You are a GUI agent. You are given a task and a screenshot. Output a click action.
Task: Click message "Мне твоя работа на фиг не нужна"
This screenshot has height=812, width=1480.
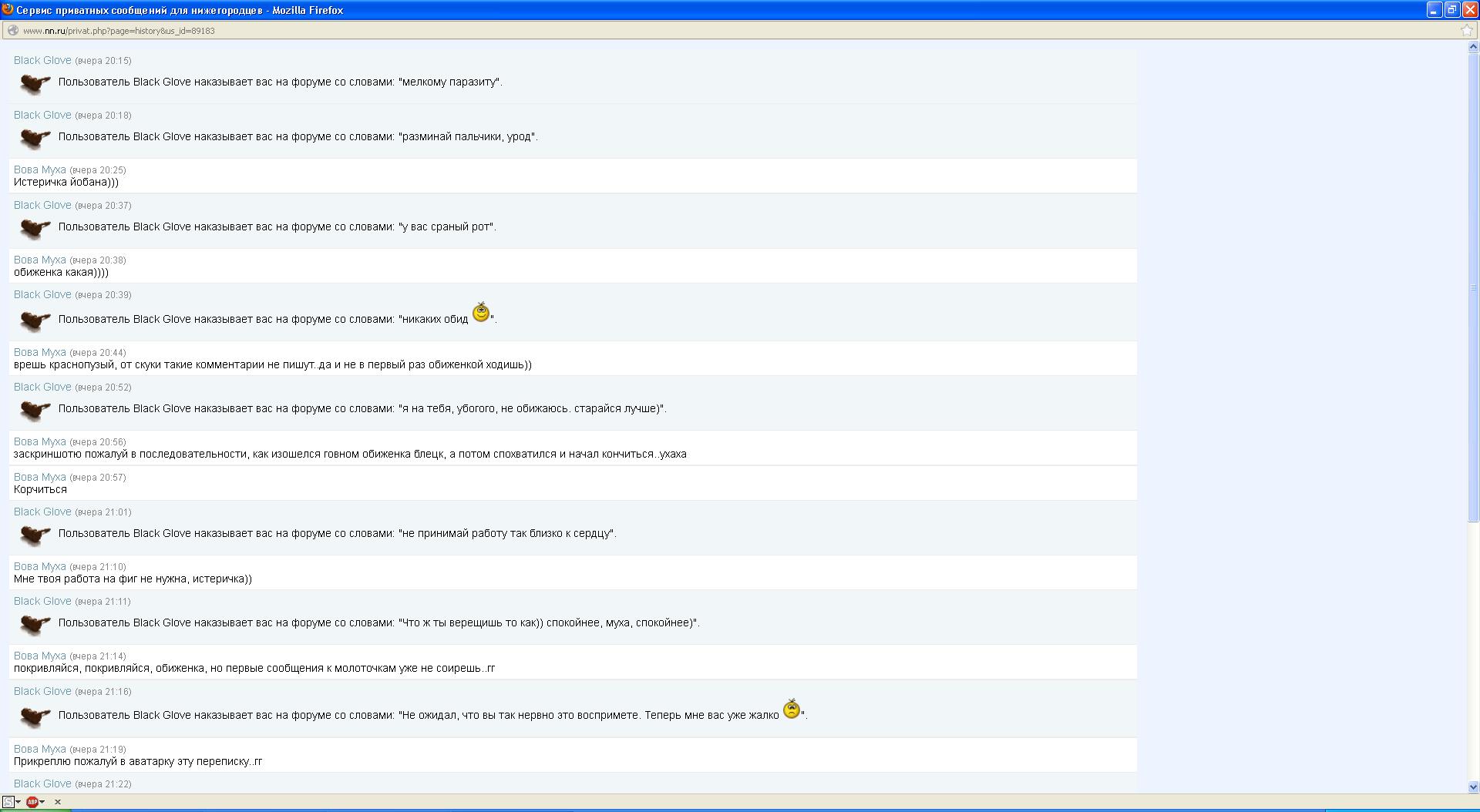(x=133, y=579)
